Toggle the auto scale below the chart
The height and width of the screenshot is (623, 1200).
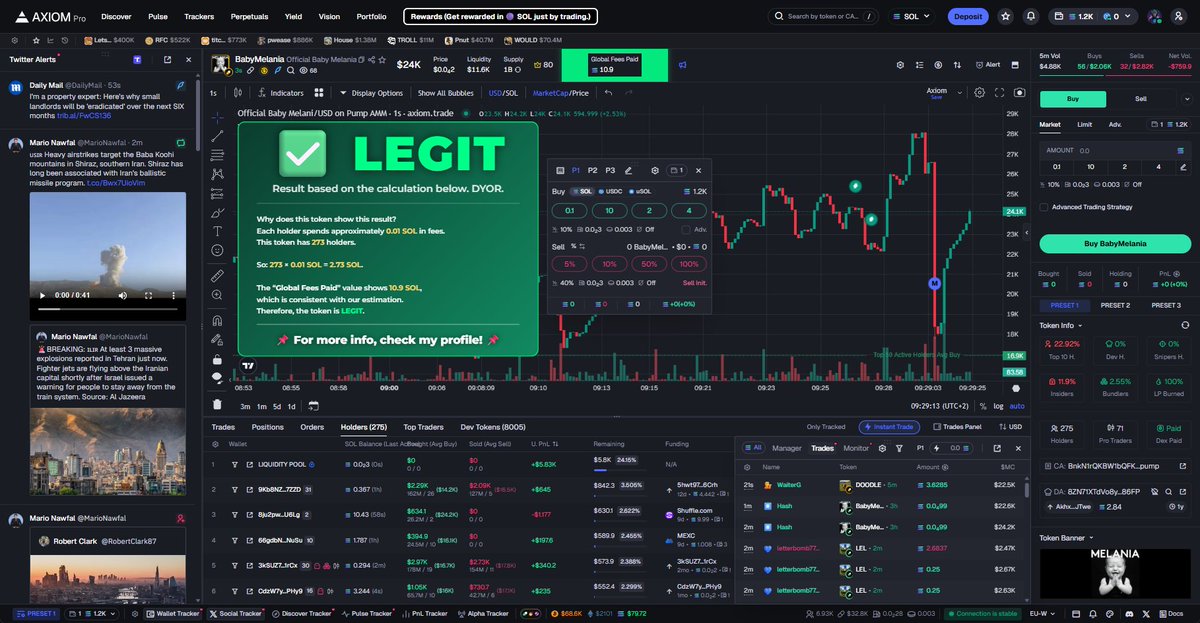click(x=1017, y=406)
